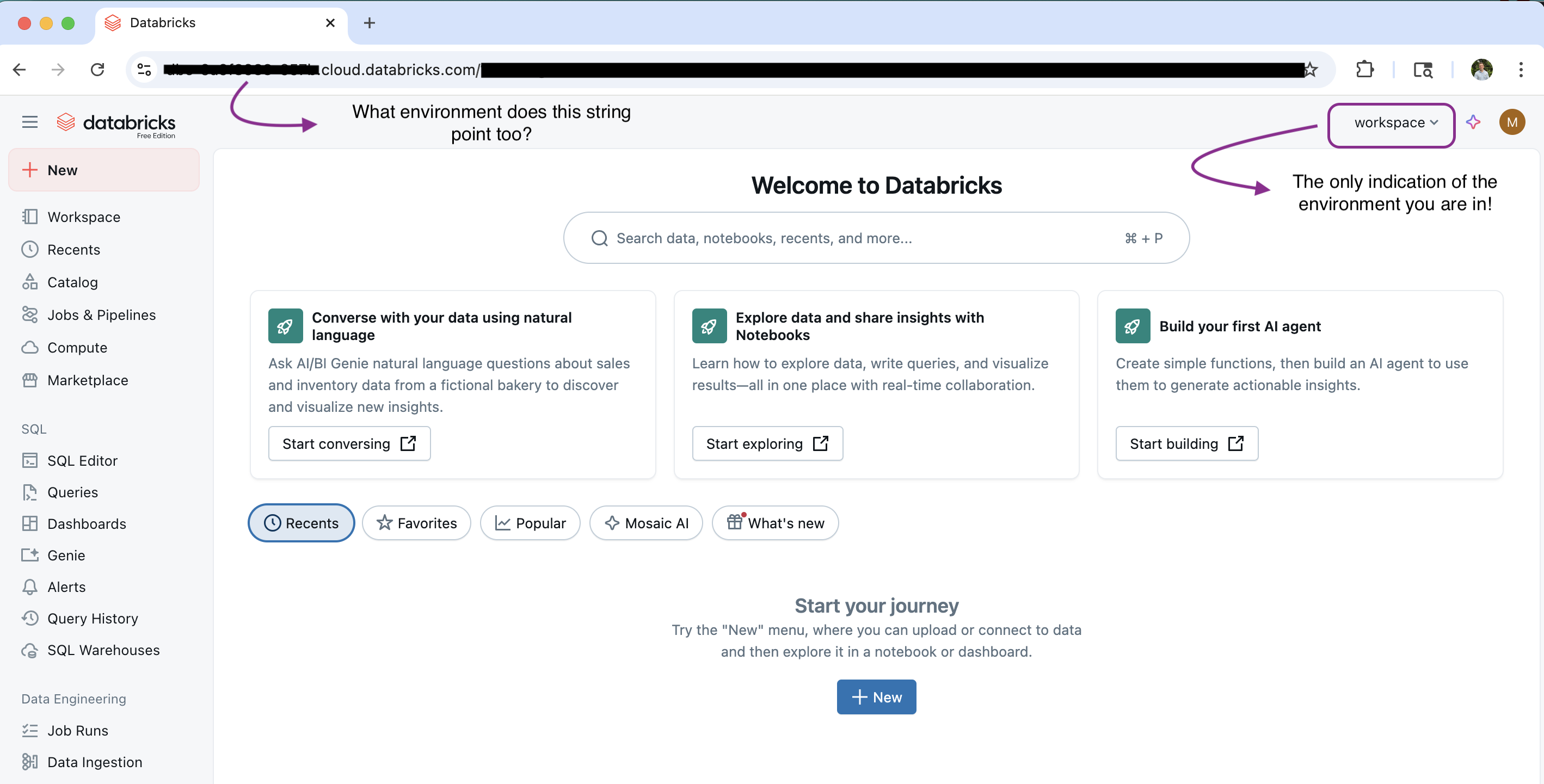Close the Databricks browser tab
Viewport: 1544px width, 784px height.
(x=330, y=23)
